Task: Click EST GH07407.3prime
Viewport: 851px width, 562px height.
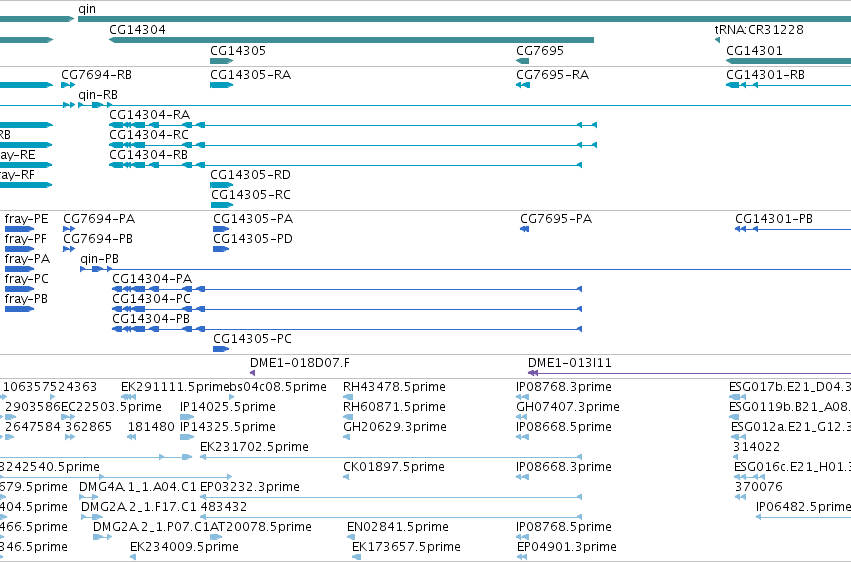Action: [522, 417]
